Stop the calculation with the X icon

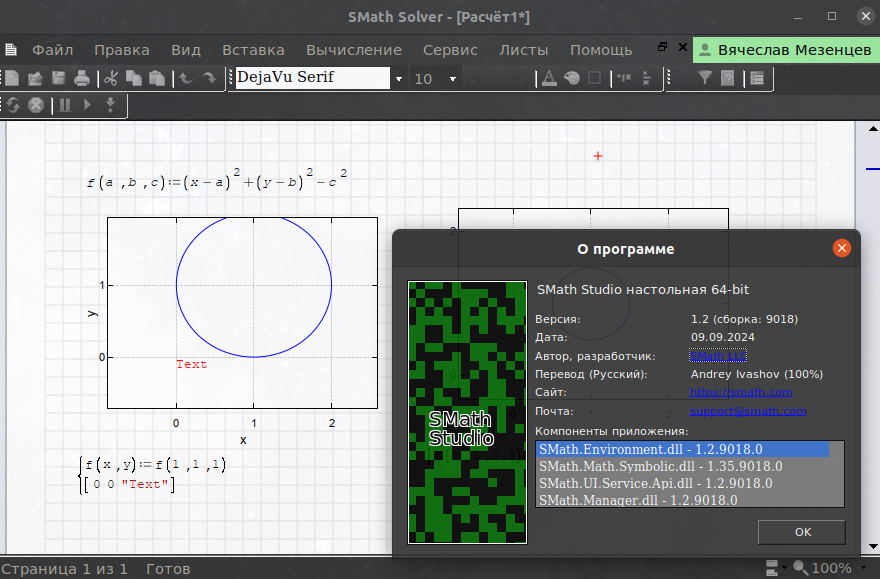[x=36, y=104]
